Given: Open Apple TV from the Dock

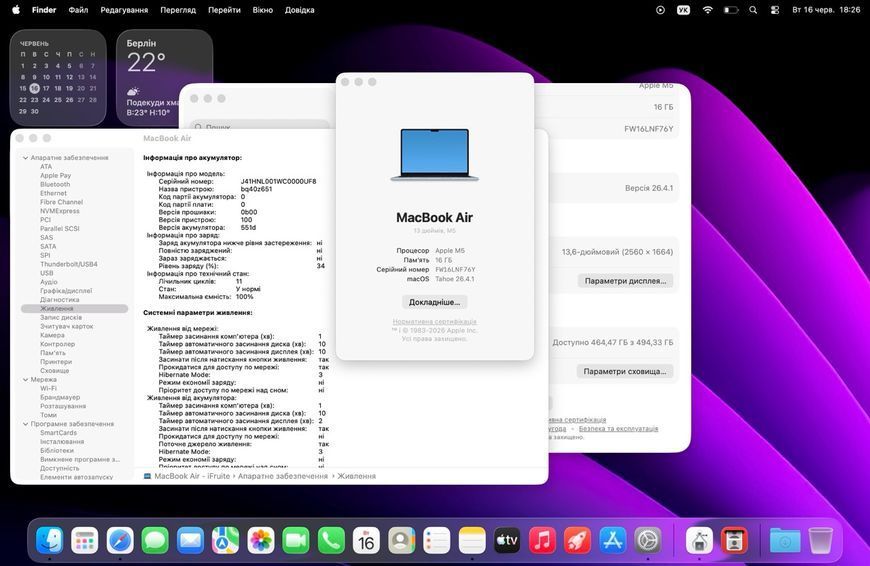Looking at the screenshot, I should pyautogui.click(x=507, y=540).
